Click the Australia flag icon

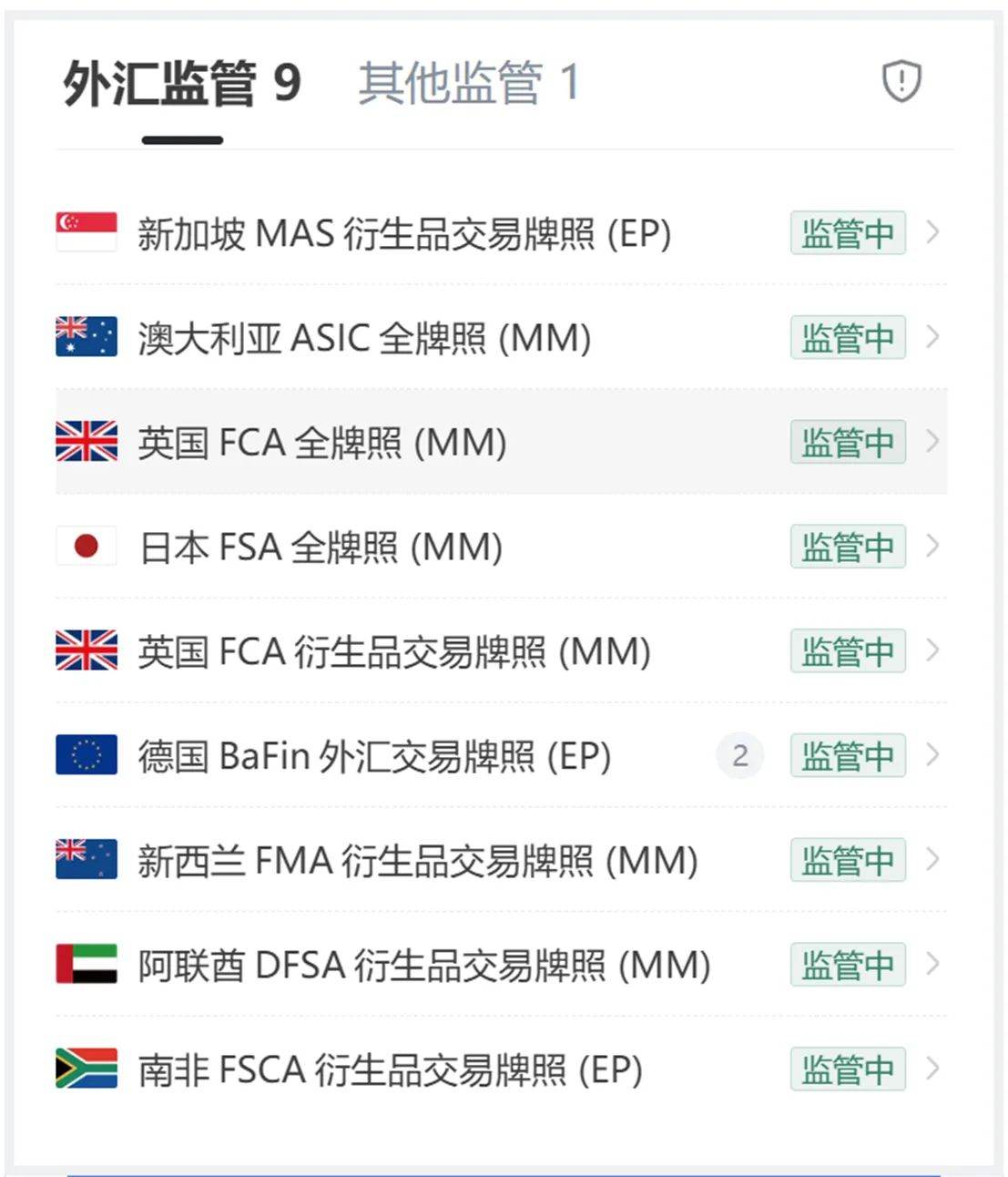(x=87, y=337)
